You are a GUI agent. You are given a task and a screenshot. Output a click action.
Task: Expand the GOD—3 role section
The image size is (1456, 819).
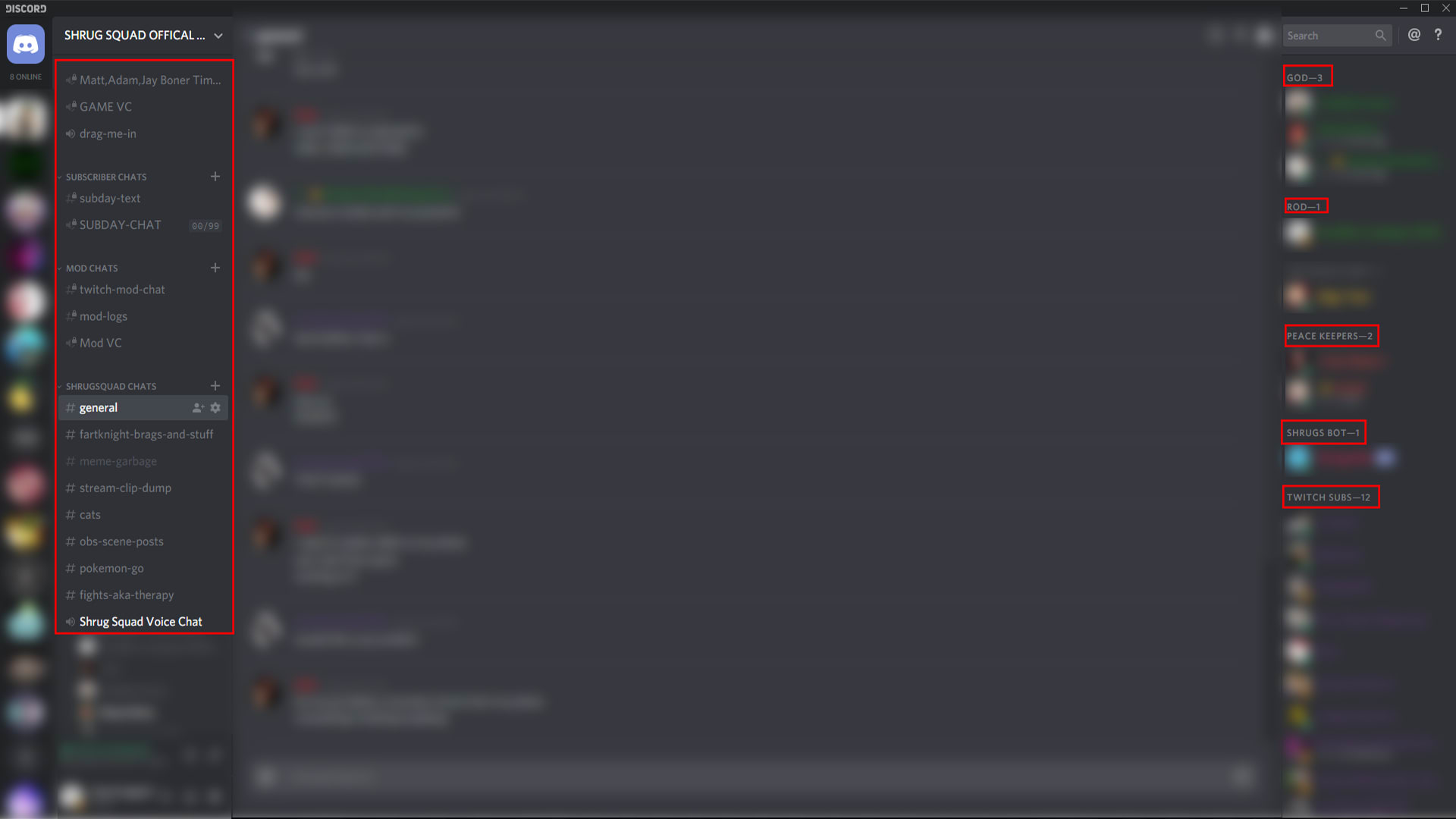pos(1306,77)
